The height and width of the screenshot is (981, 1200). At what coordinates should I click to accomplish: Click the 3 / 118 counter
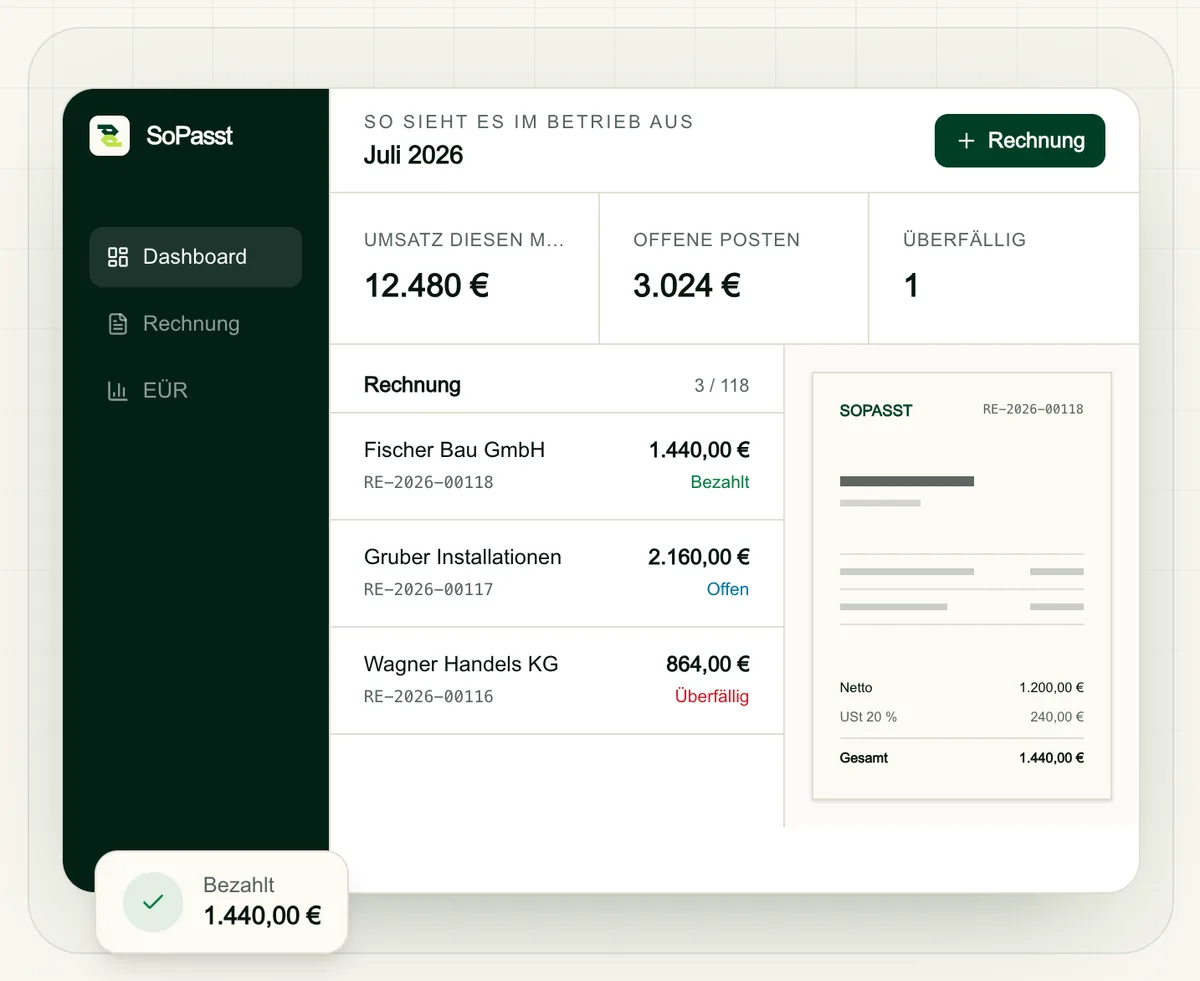coord(722,385)
